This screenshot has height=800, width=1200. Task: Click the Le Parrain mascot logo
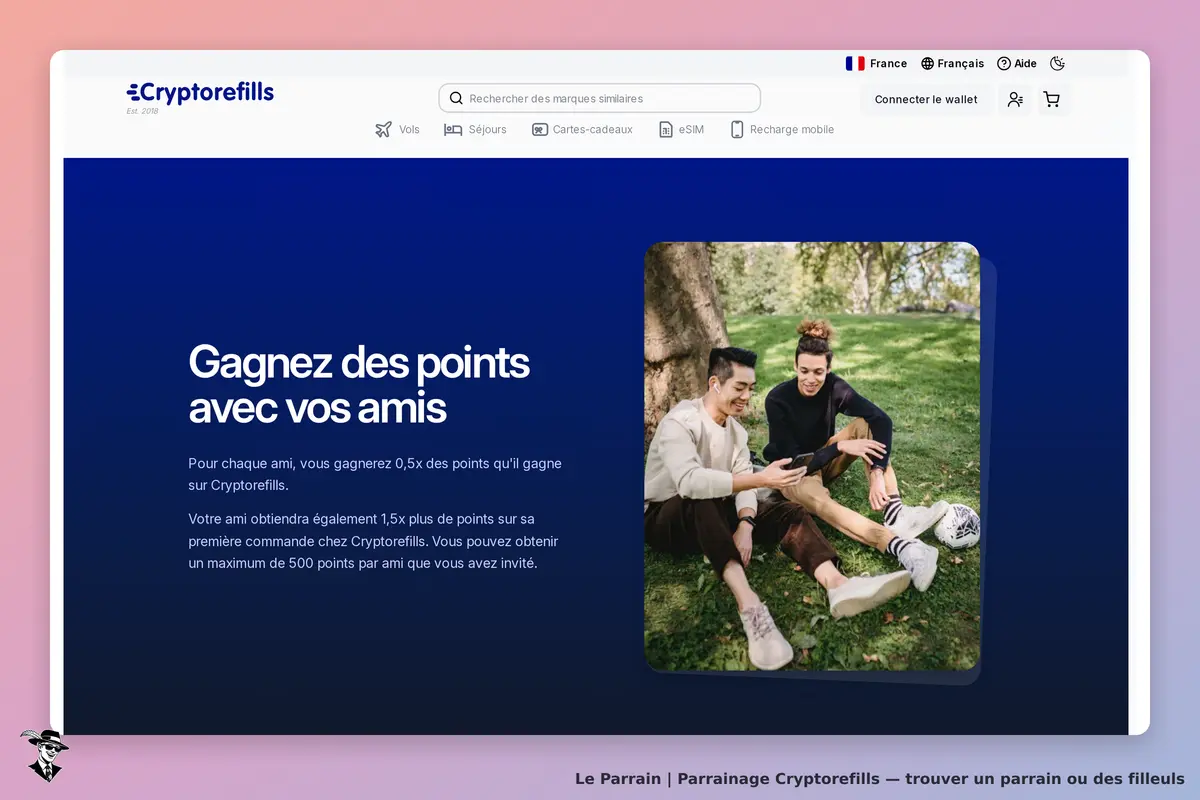pos(44,754)
